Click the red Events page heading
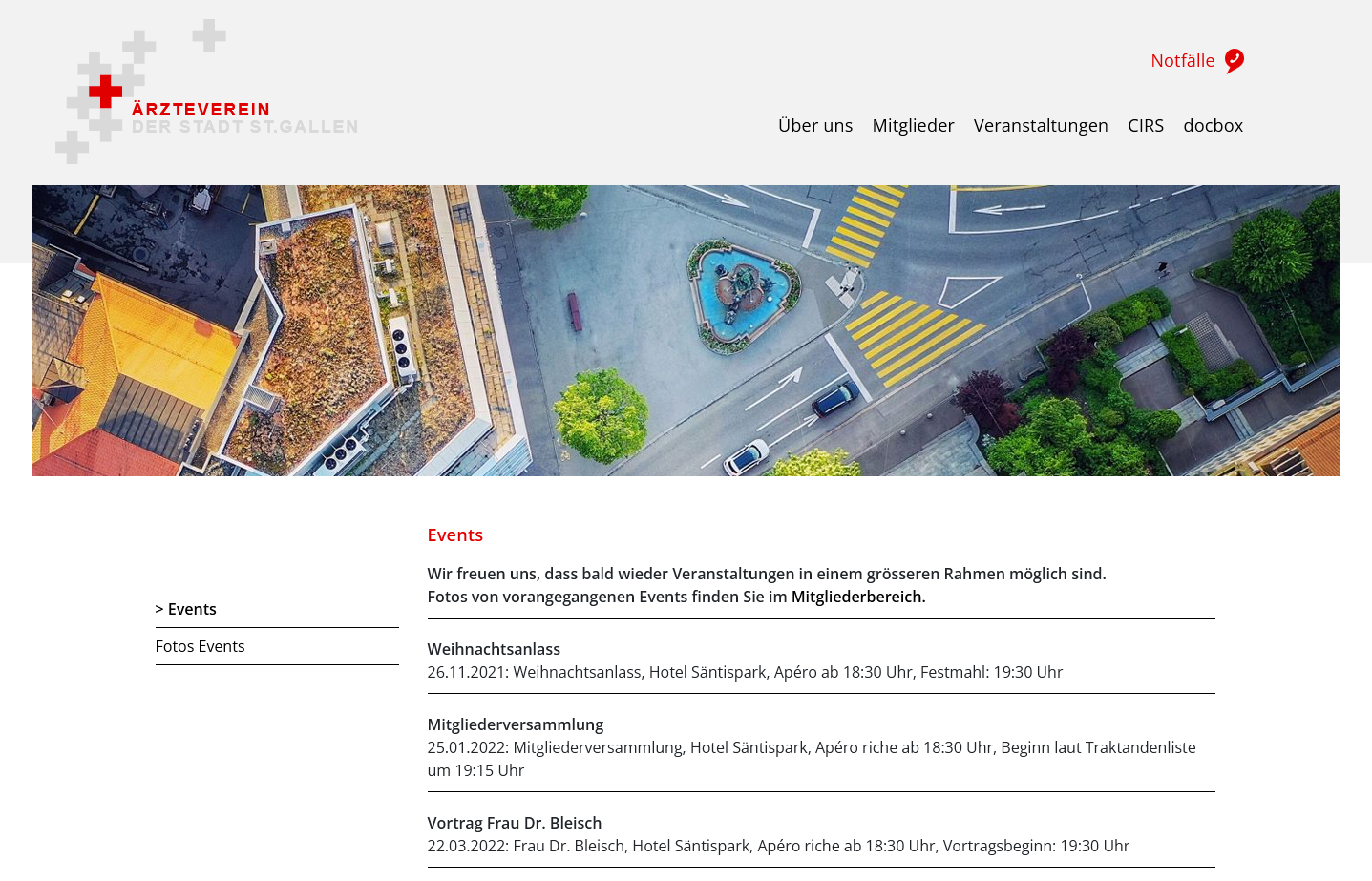Image resolution: width=1372 pixels, height=881 pixels. click(454, 535)
